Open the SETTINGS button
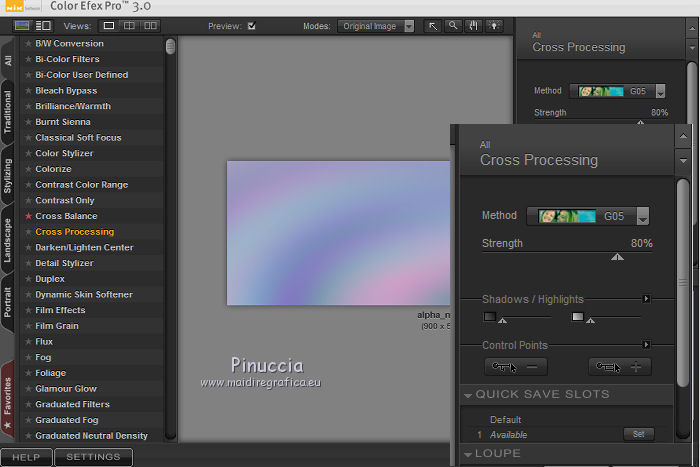Image resolution: width=700 pixels, height=467 pixels. point(93,457)
